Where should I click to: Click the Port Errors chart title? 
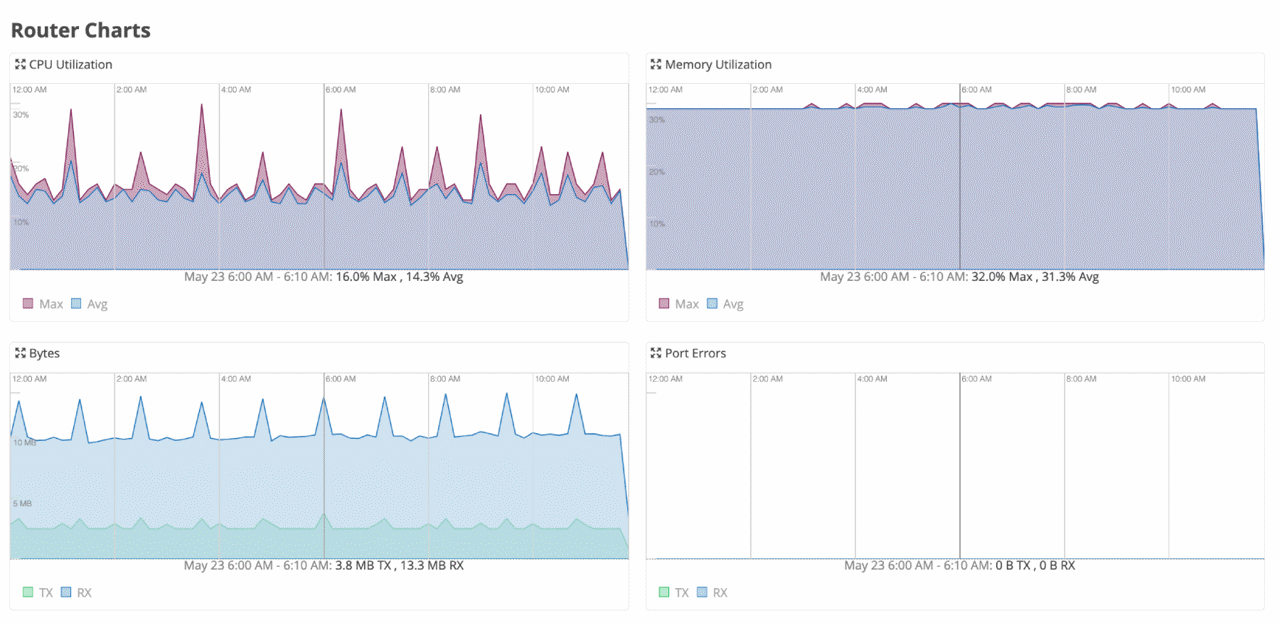pyautogui.click(x=697, y=353)
